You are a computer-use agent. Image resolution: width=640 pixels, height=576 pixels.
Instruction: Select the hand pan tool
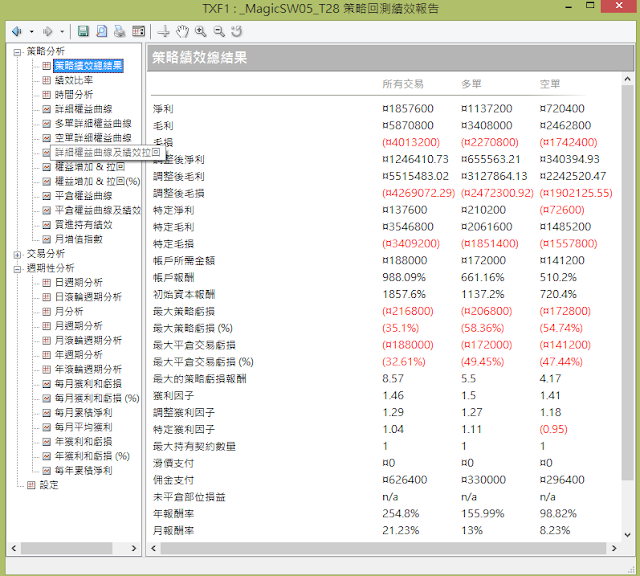pyautogui.click(x=182, y=31)
